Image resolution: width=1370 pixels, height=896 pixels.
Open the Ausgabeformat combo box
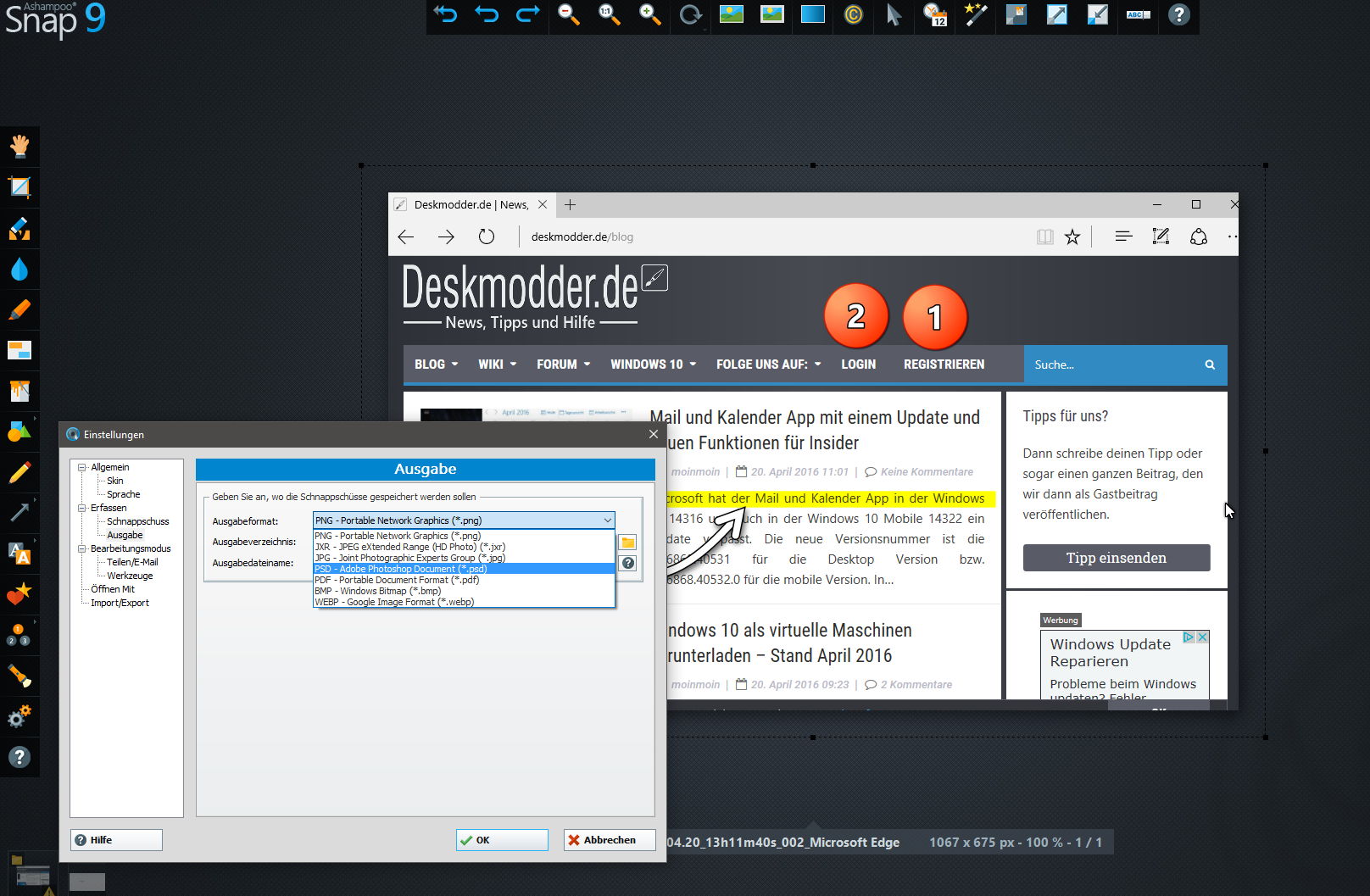(x=464, y=520)
